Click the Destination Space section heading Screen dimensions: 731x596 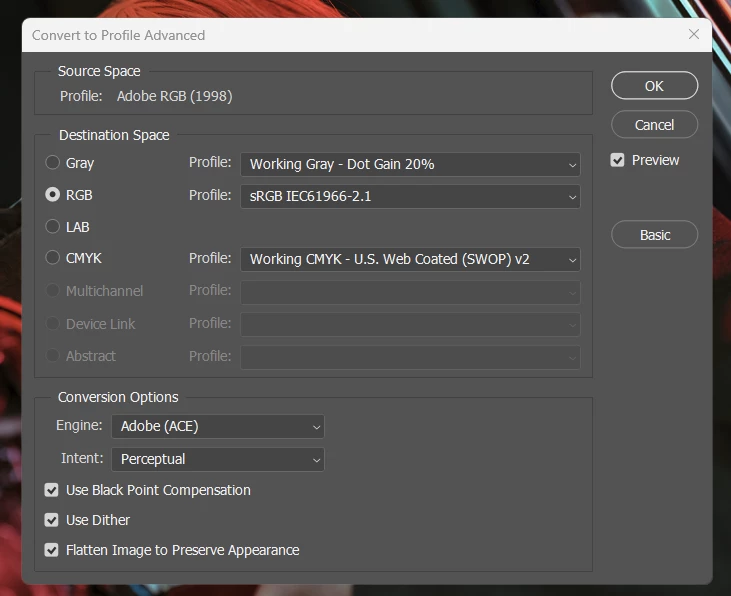(114, 135)
